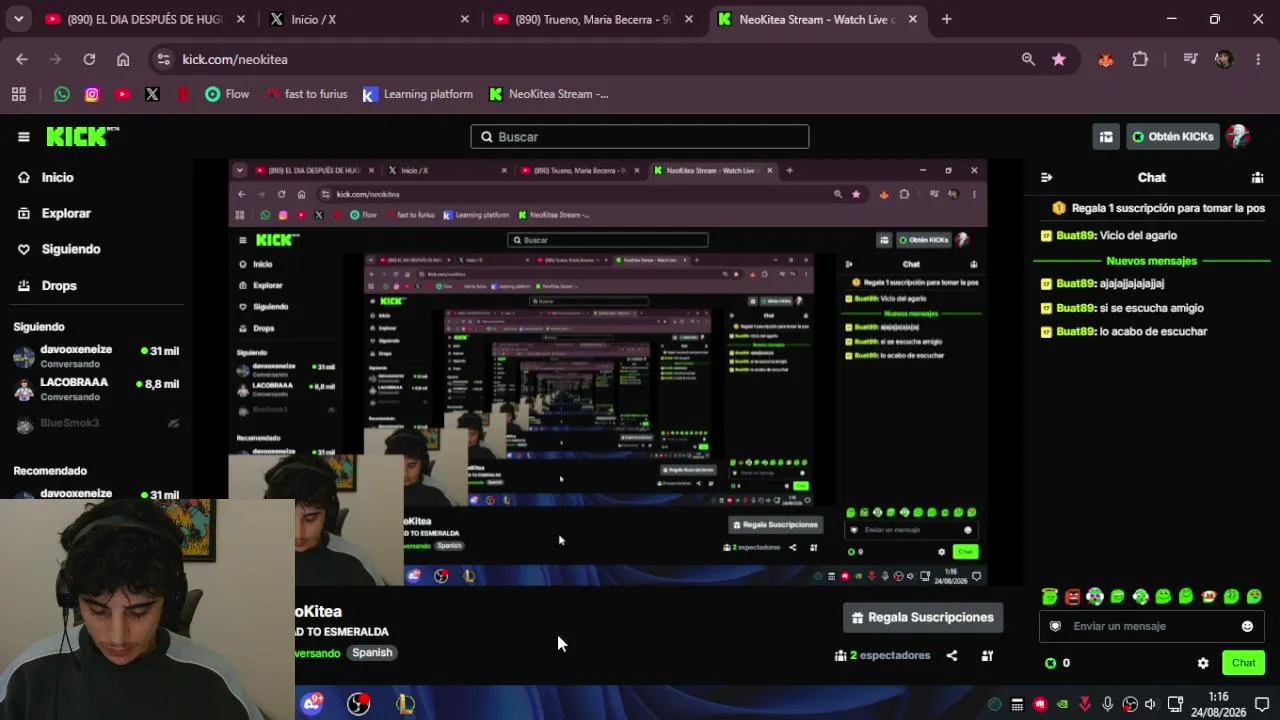
Task: Click username Buat89 on "Vicio del agario" message
Action: coord(1076,236)
